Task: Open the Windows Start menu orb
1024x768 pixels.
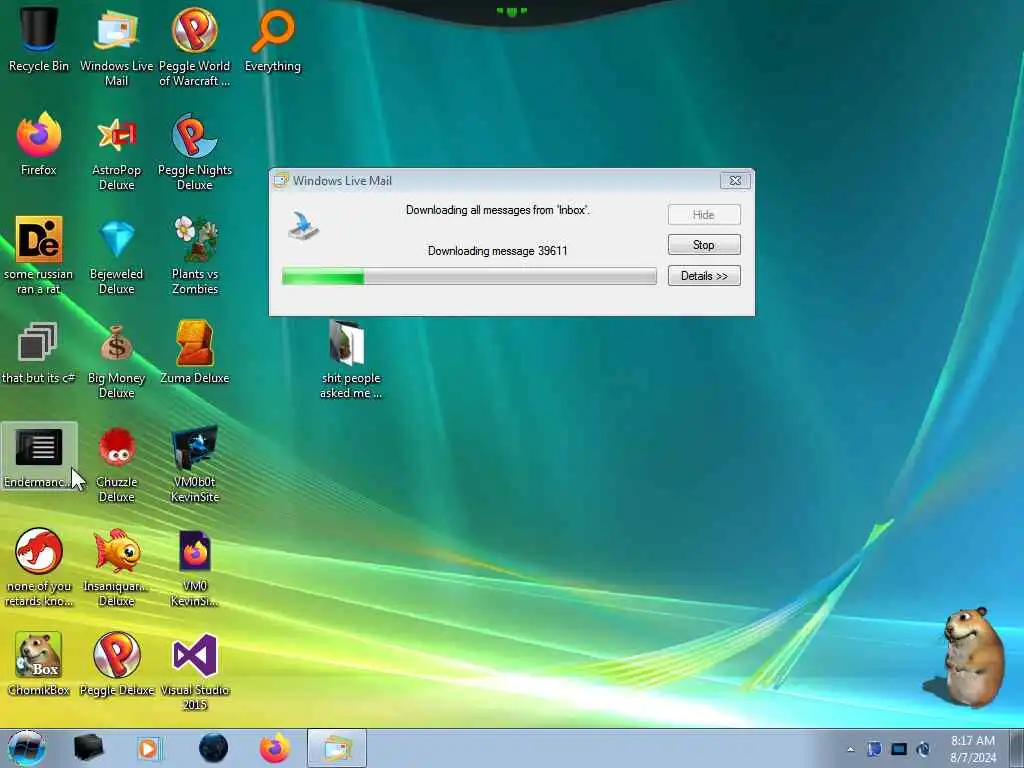Action: click(x=26, y=748)
